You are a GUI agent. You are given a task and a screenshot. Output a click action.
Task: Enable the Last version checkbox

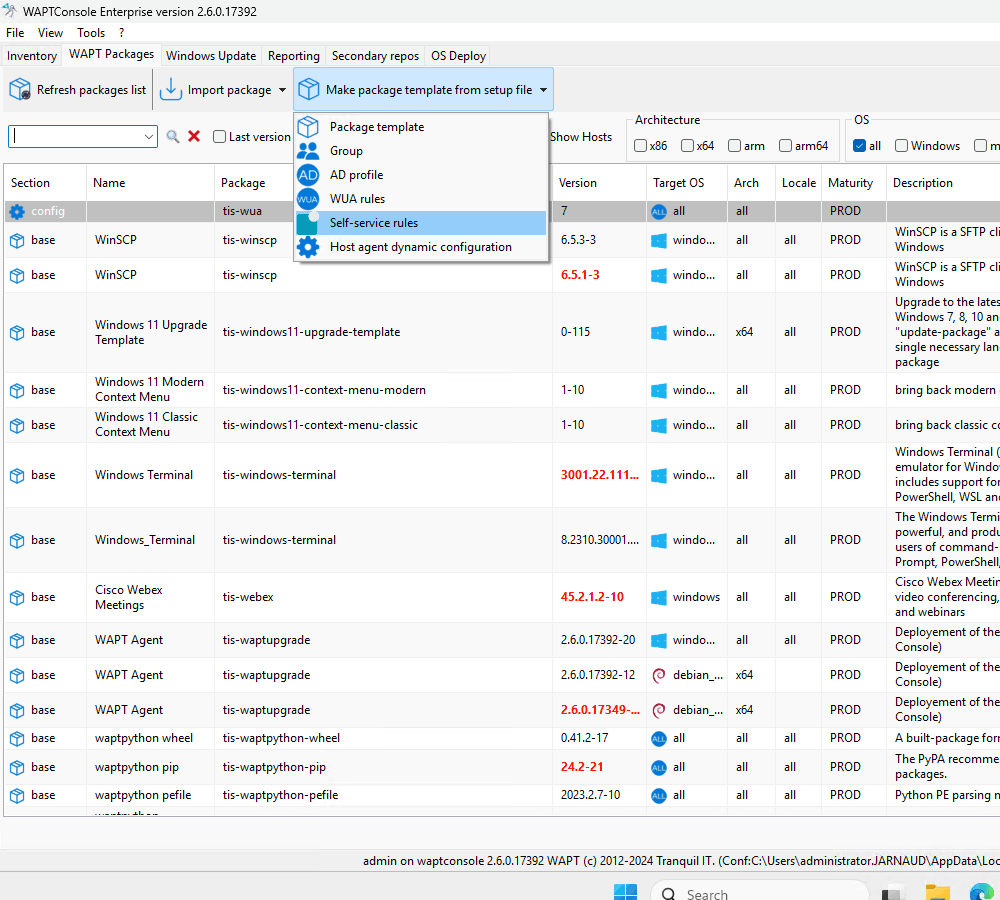pos(219,136)
